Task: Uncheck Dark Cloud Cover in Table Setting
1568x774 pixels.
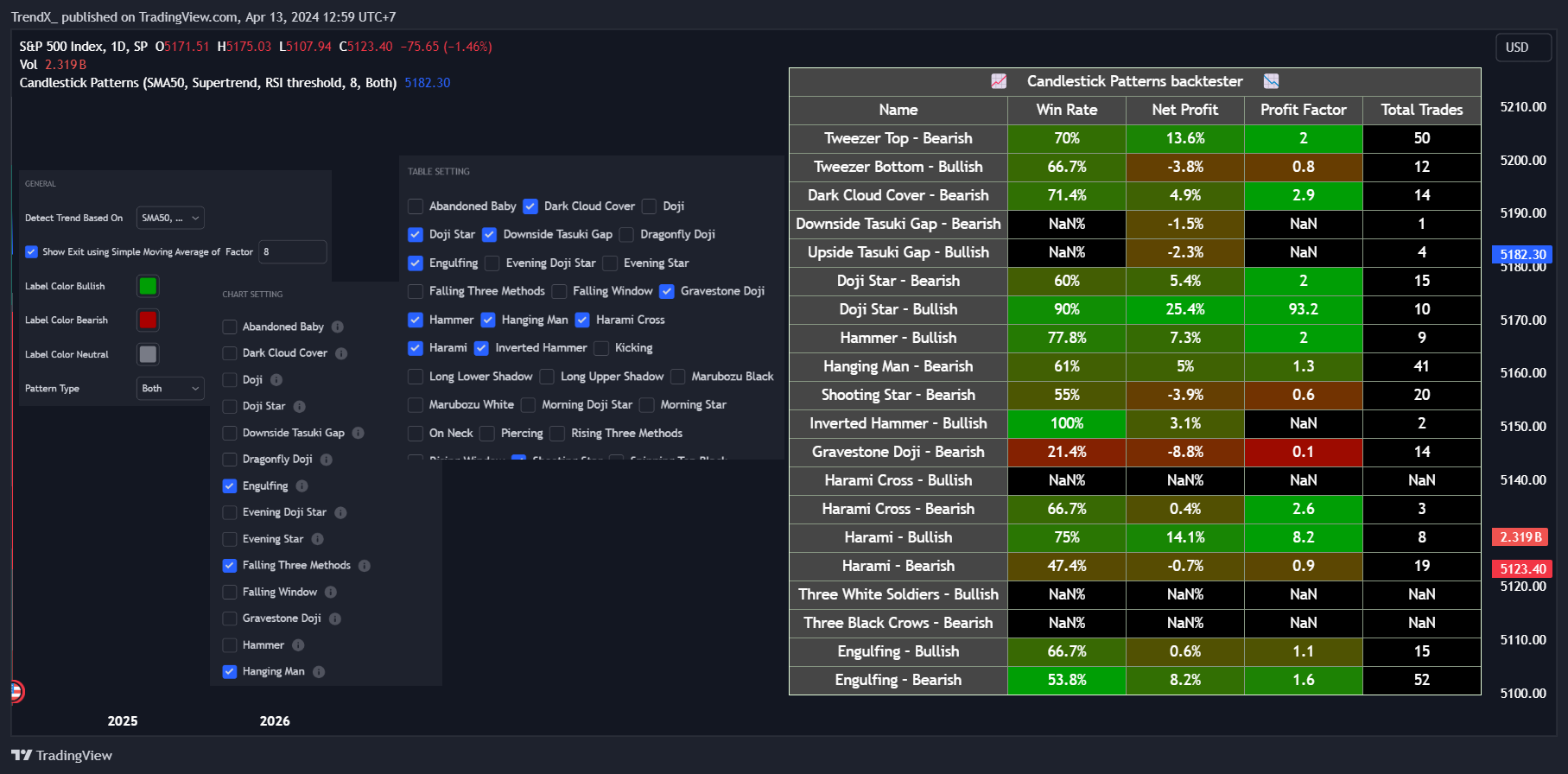Action: coord(530,206)
